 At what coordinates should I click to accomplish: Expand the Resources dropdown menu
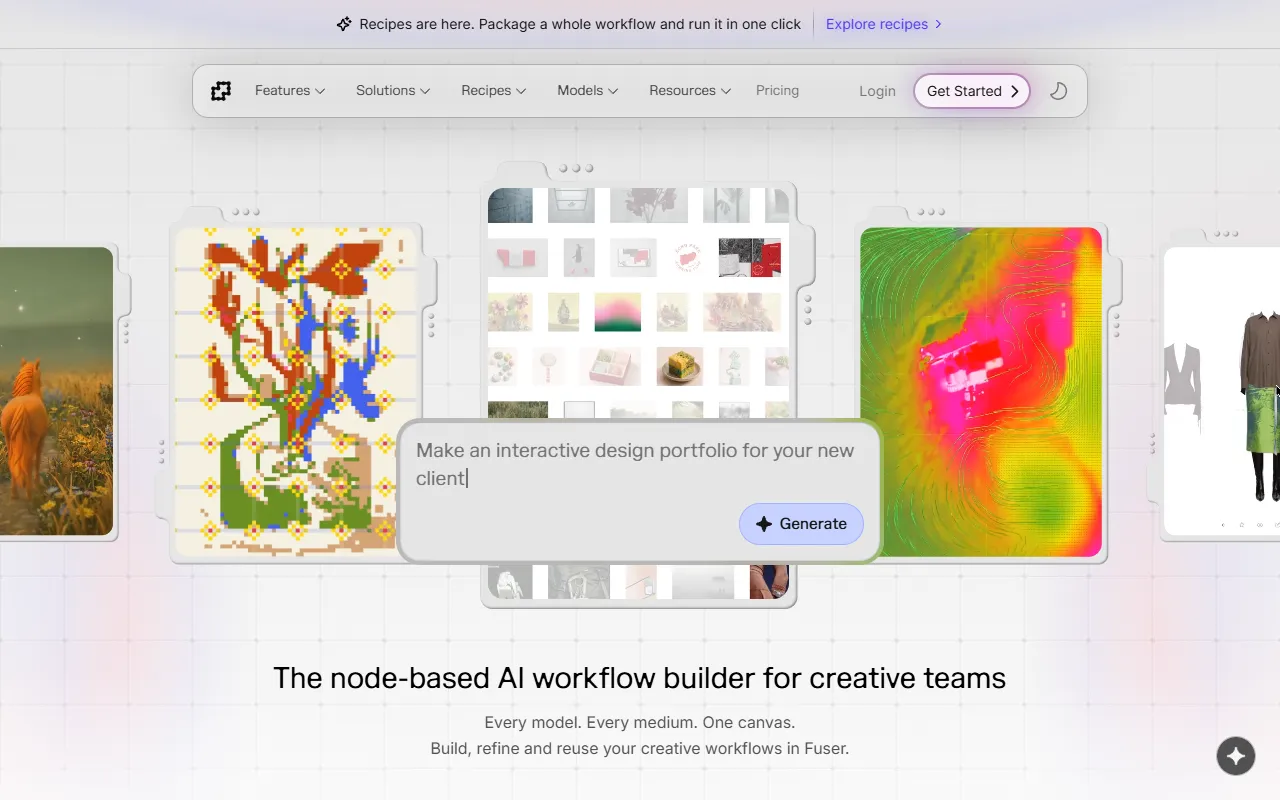click(x=690, y=90)
